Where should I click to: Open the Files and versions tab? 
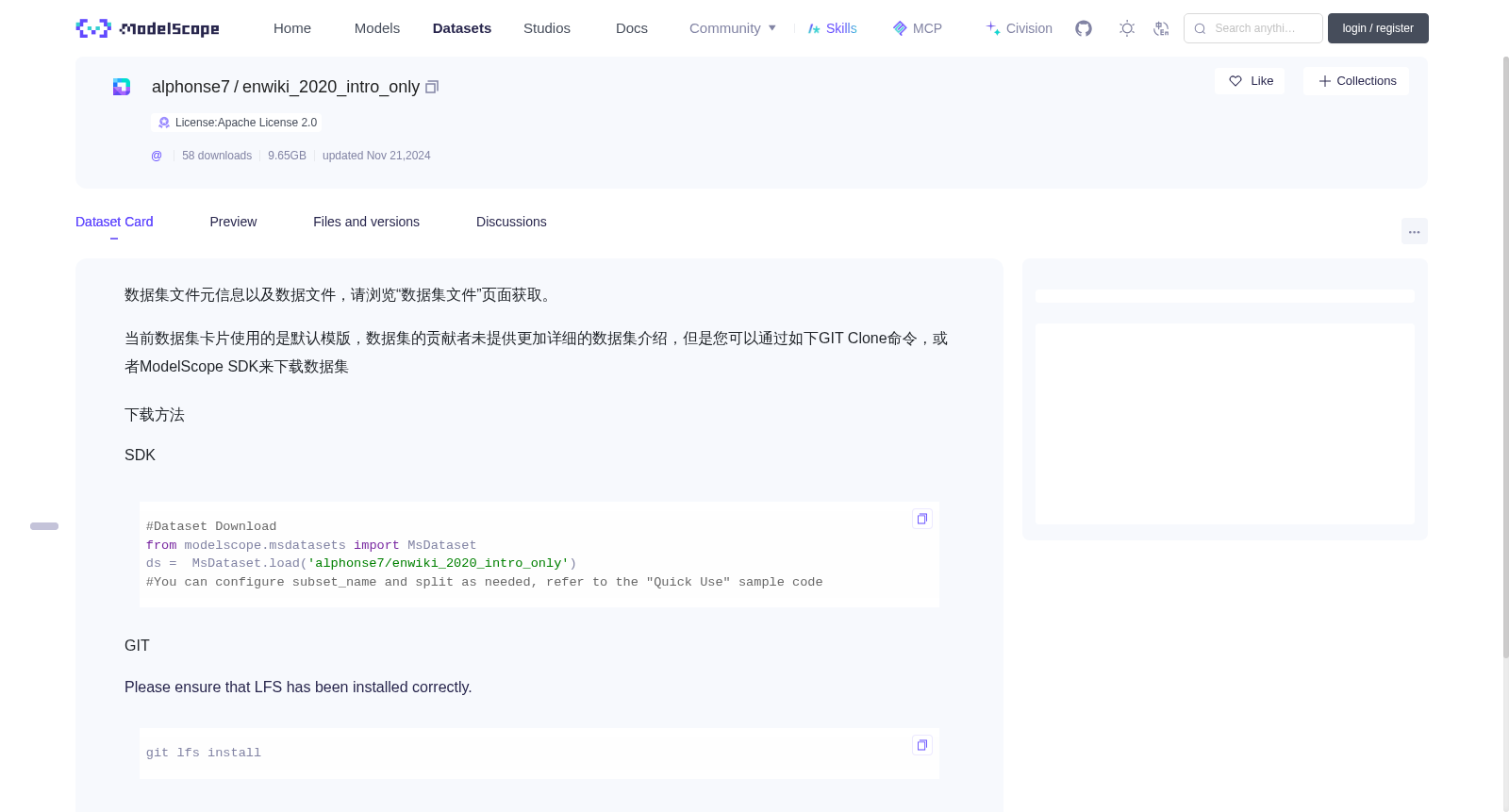click(366, 222)
